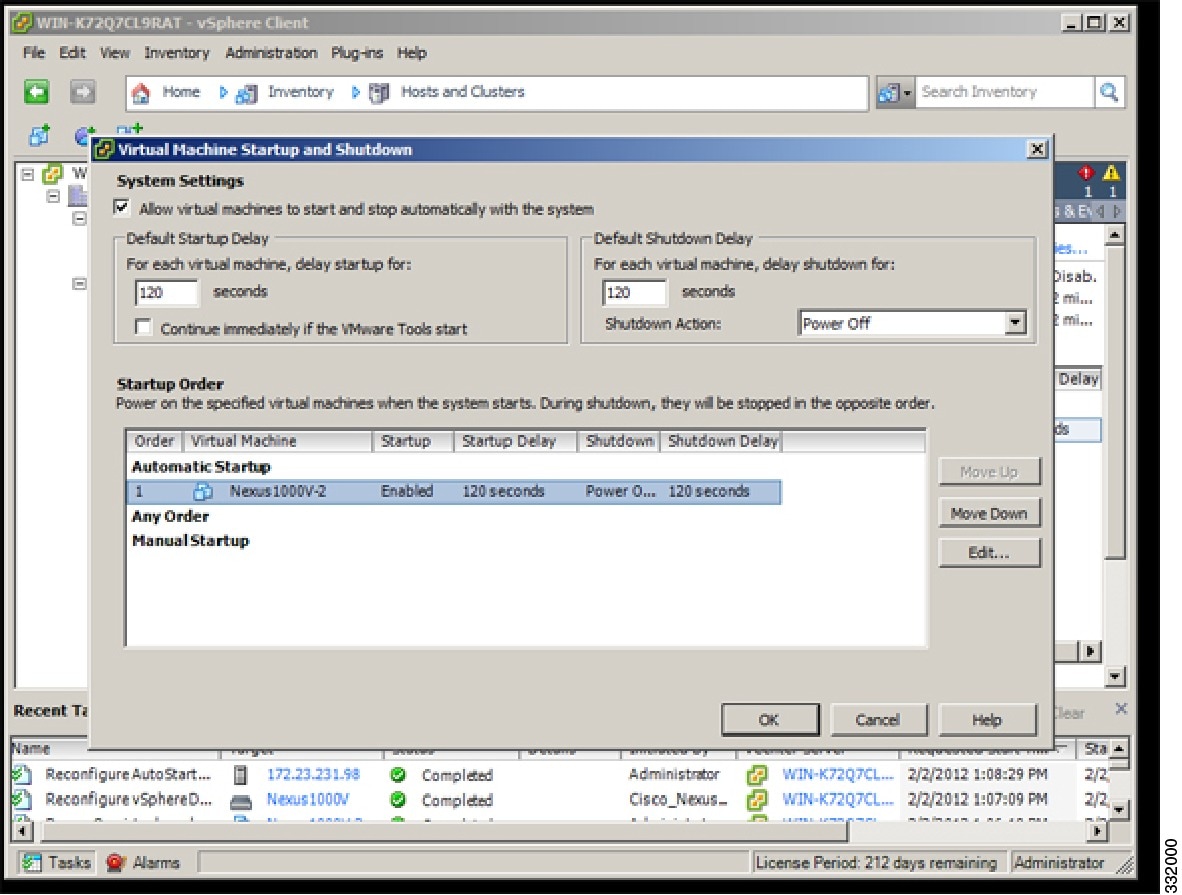
Task: Click the red alert indicator icon
Action: (x=1086, y=173)
